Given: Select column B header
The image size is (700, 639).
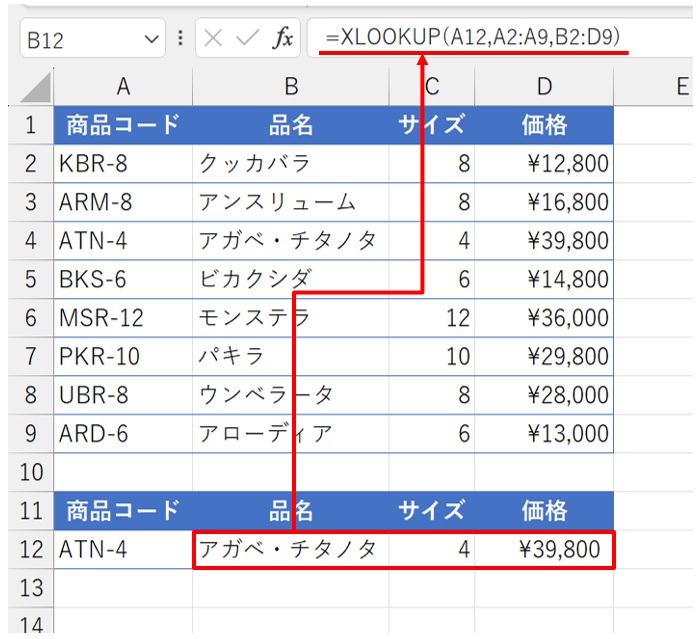Looking at the screenshot, I should [x=291, y=87].
